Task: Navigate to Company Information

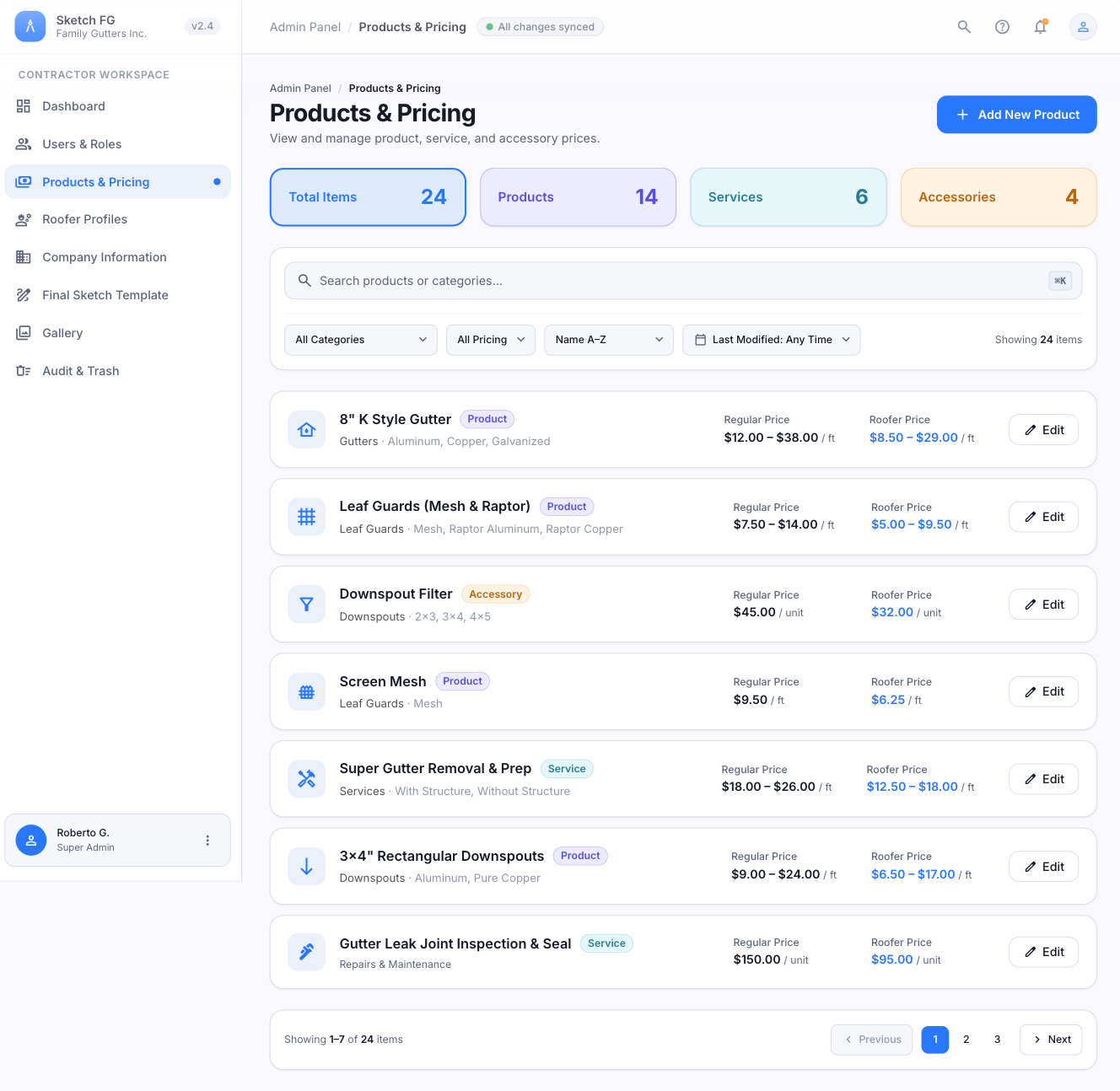Action: pos(117,257)
